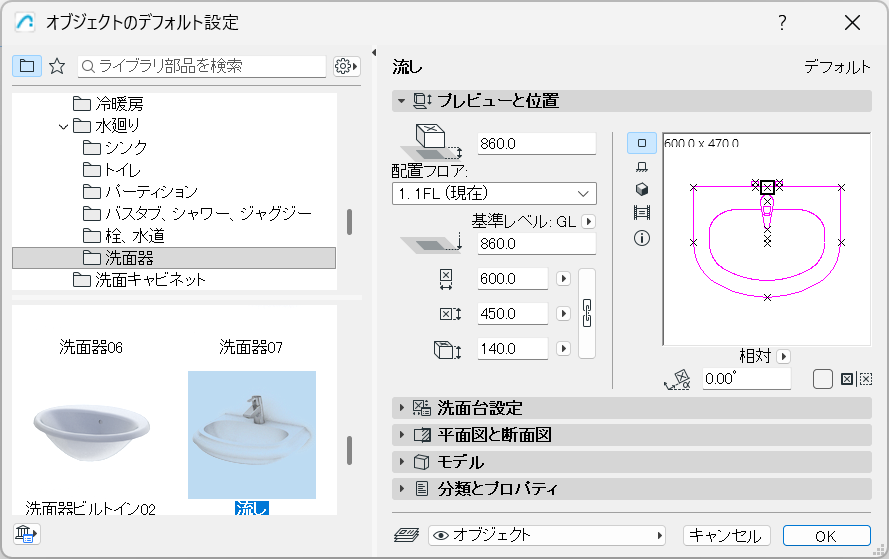Edit the width field 600.0

click(513, 279)
